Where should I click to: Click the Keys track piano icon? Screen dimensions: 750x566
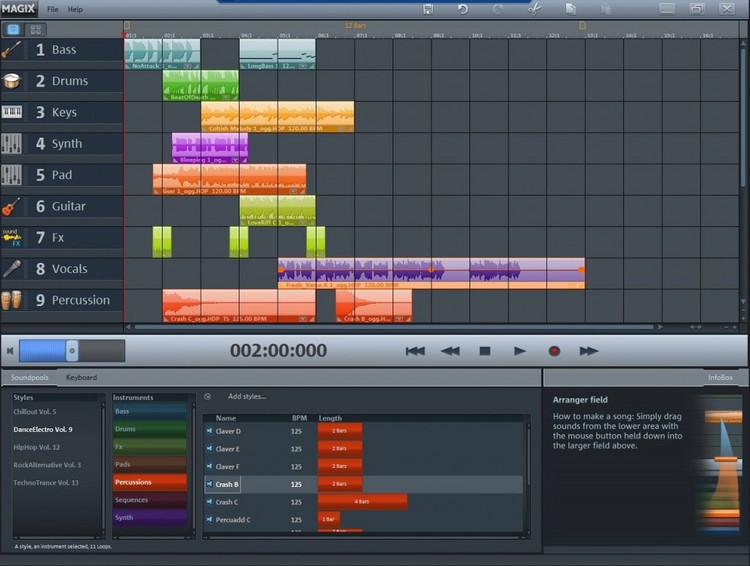pos(12,112)
